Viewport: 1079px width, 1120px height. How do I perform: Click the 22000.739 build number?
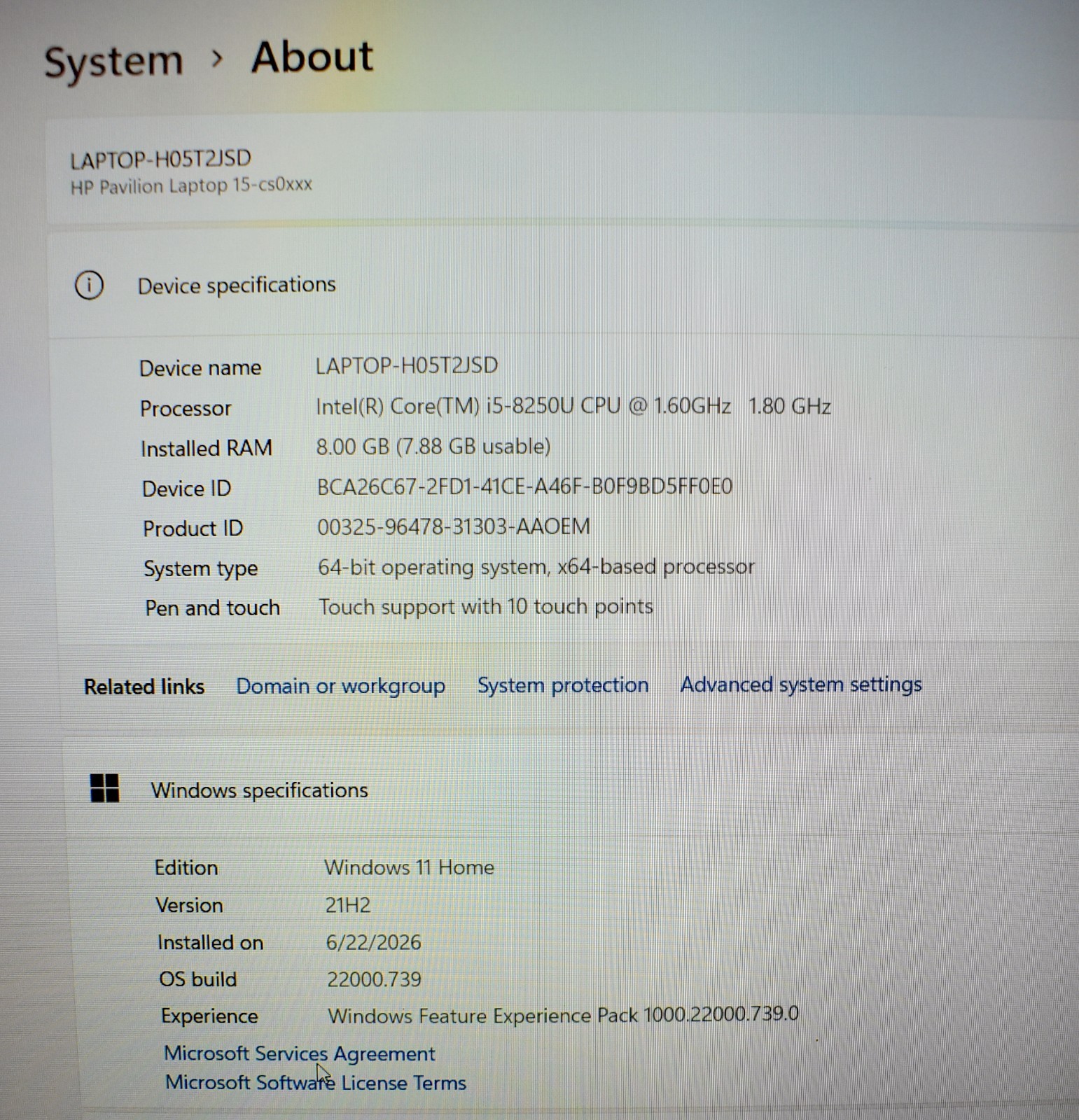click(375, 979)
